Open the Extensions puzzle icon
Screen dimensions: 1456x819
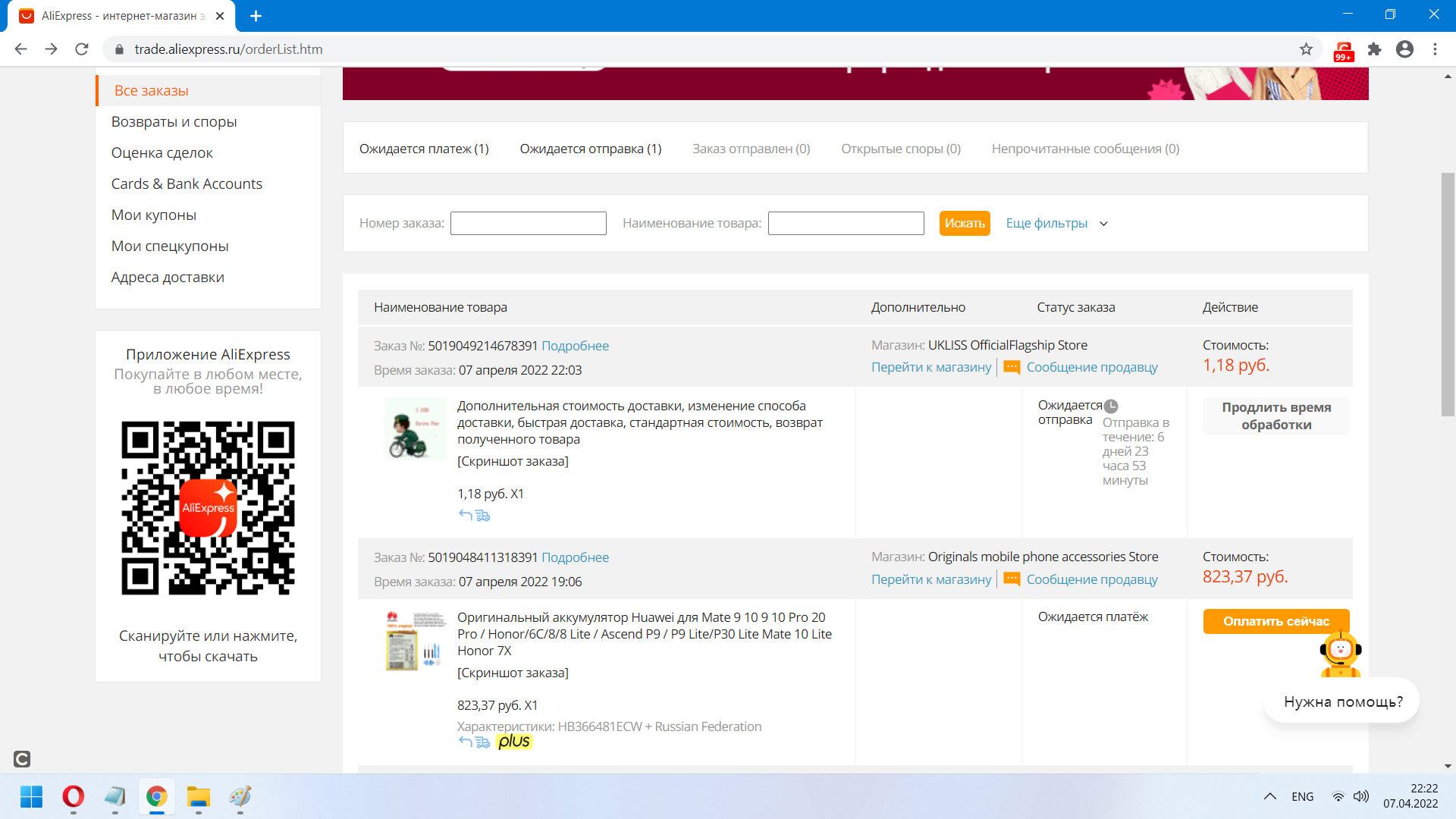tap(1374, 49)
